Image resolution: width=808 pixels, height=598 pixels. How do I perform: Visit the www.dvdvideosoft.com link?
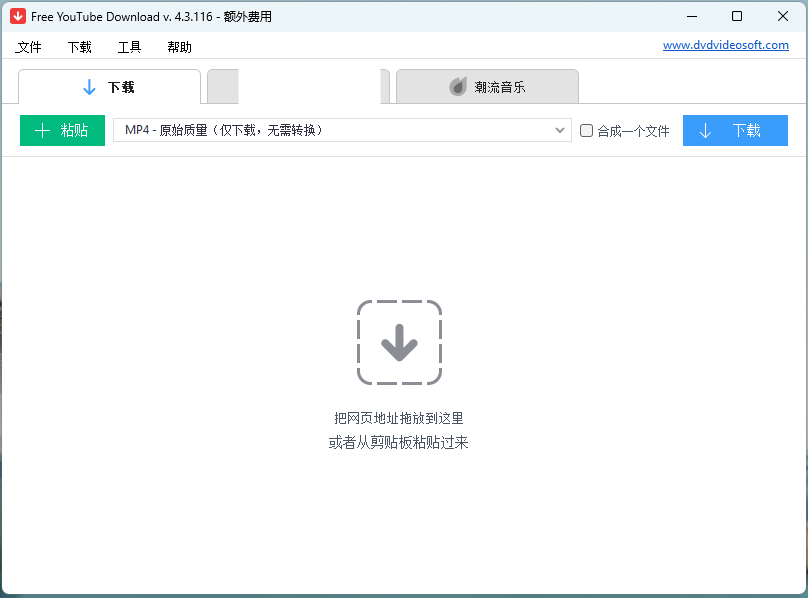[x=725, y=45]
